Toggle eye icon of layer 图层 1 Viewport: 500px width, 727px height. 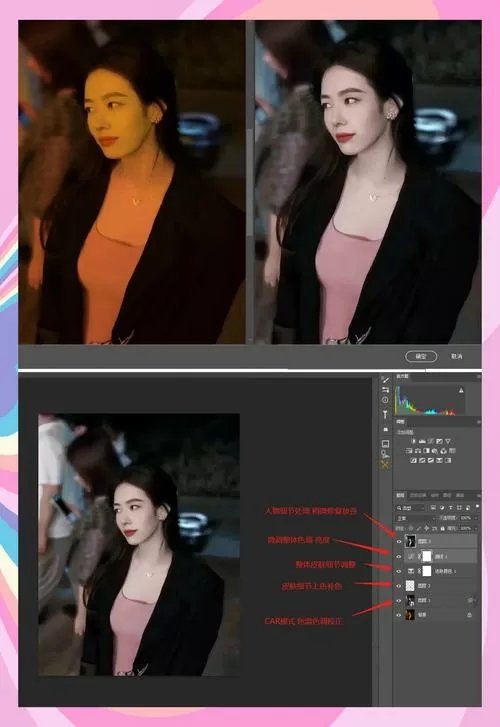399,600
